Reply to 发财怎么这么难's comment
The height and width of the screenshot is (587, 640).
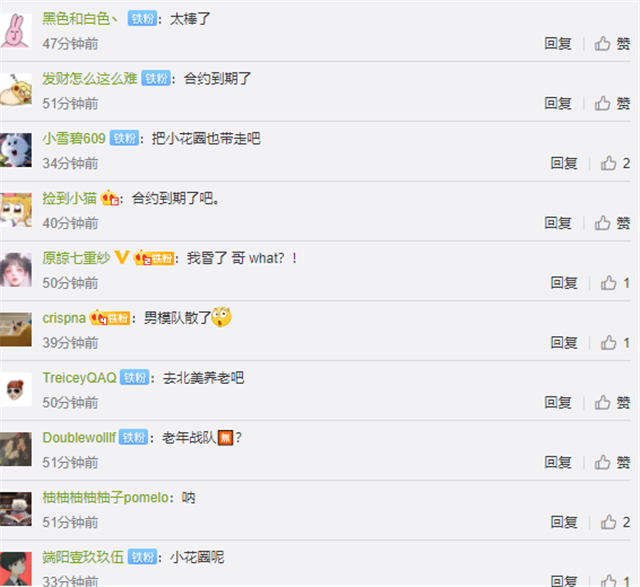(x=558, y=103)
